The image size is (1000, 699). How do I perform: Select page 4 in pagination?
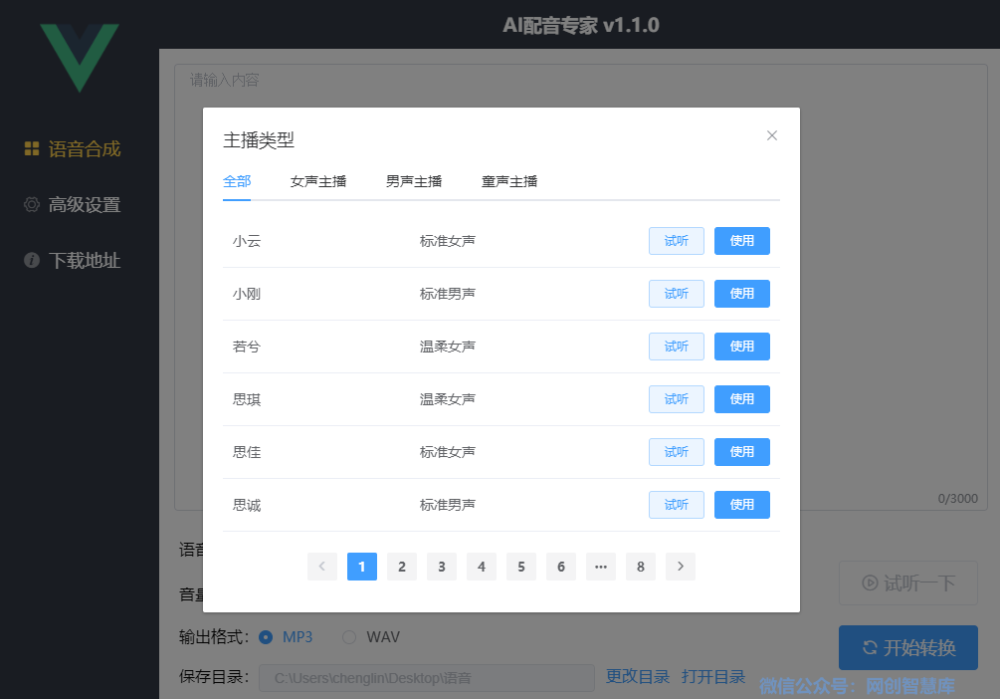click(482, 566)
